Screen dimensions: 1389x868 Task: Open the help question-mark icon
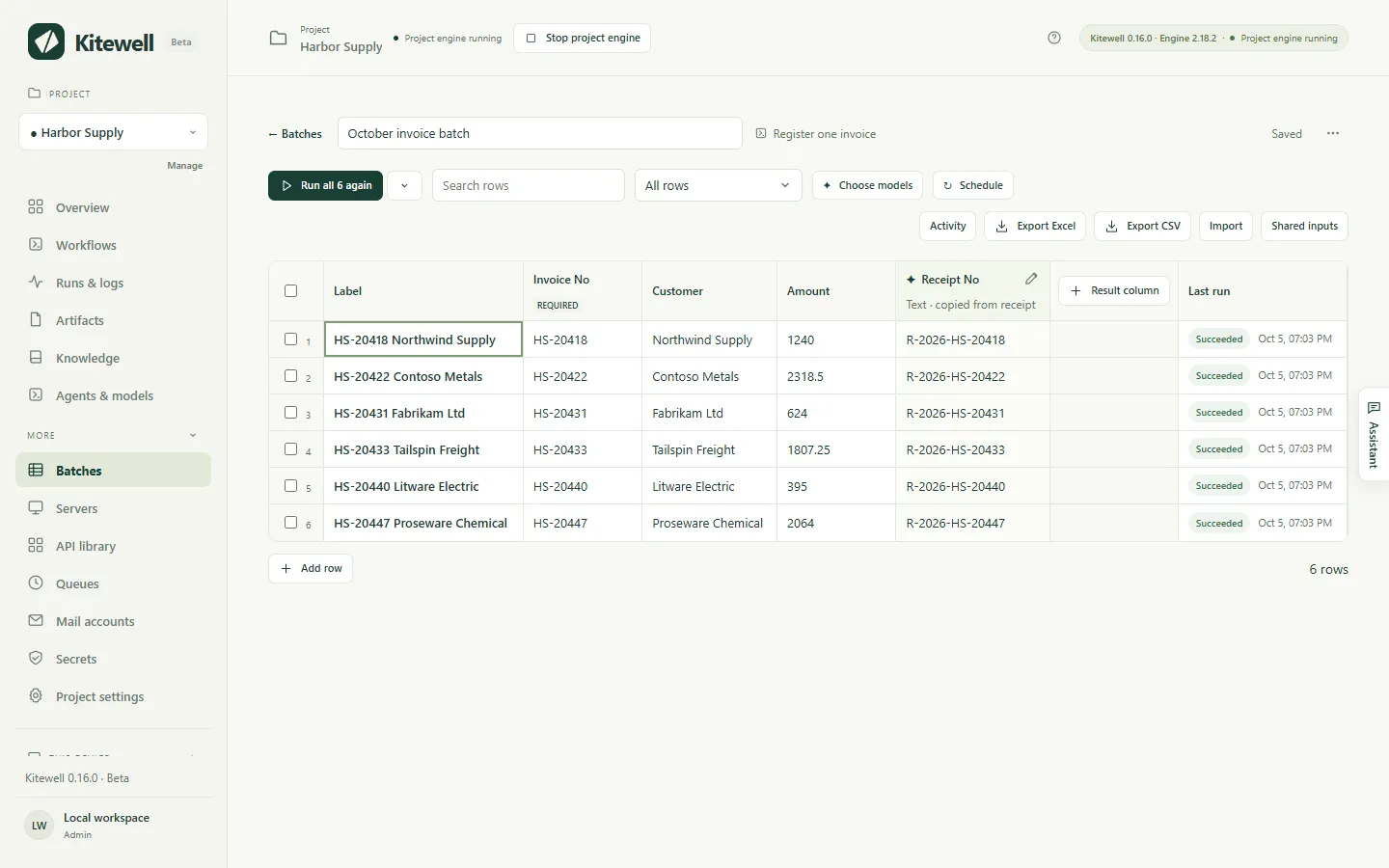click(x=1054, y=38)
